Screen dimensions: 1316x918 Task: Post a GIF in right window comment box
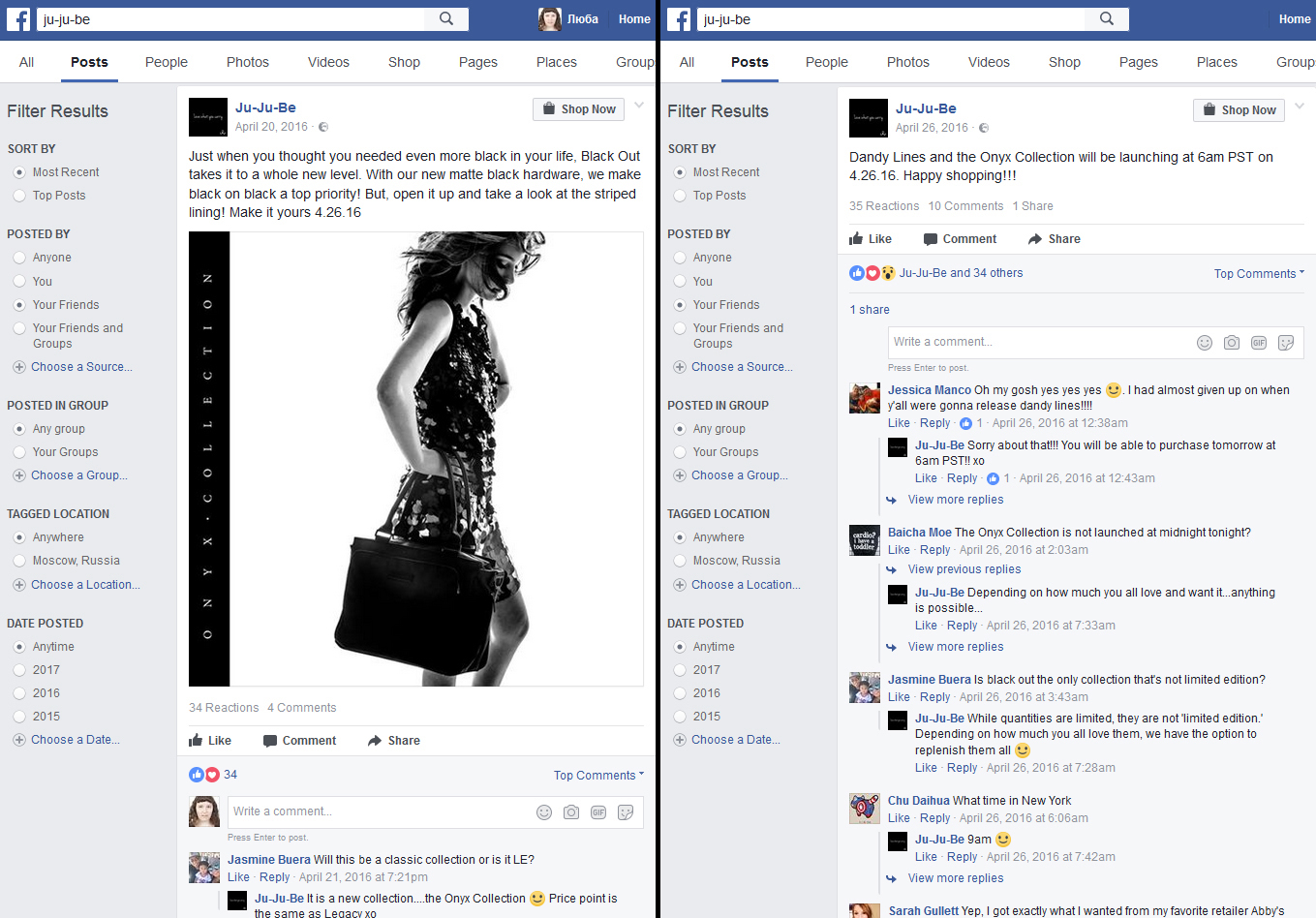point(1259,343)
